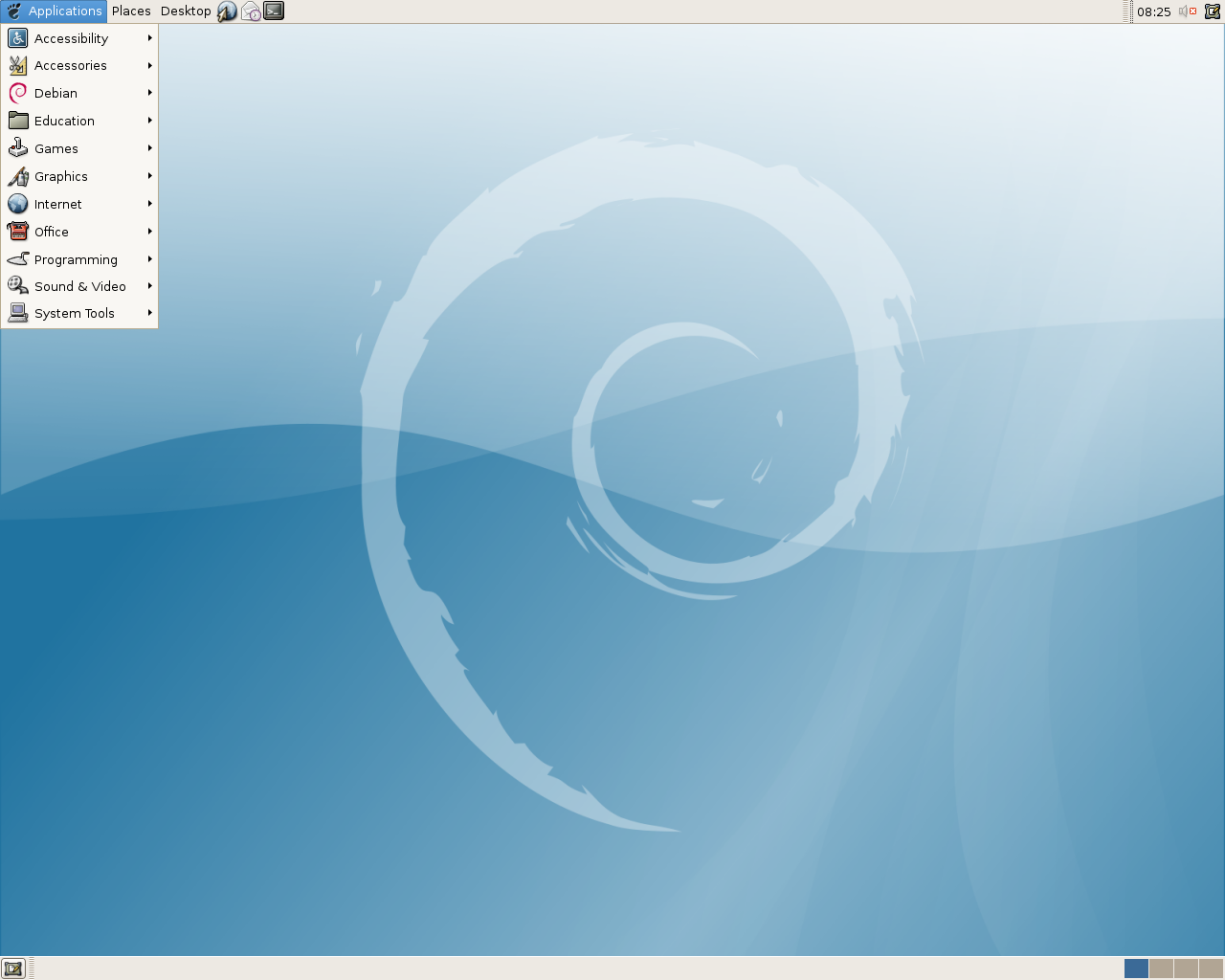Open the Debian submenu with swirl icon
Viewport: 1225px width, 980px height.
79,93
